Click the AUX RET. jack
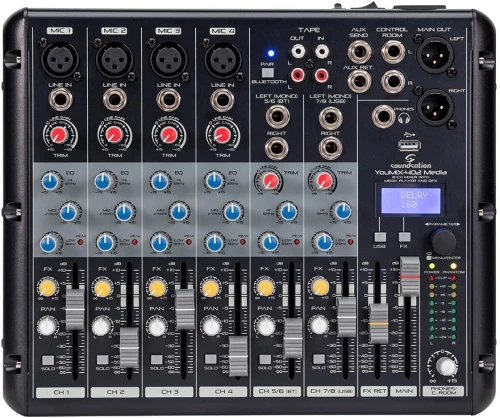Image resolution: width=500 pixels, height=418 pixels. (360, 81)
